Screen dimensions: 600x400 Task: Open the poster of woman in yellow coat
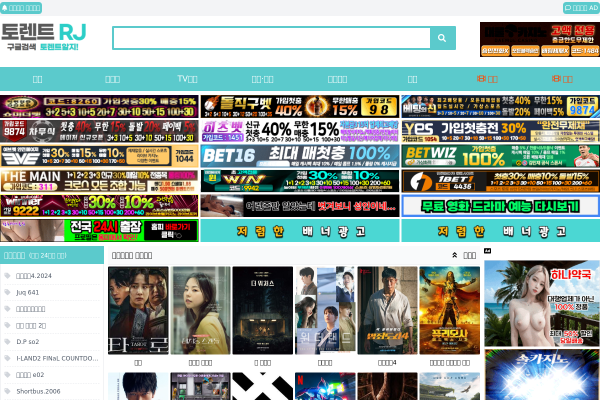[x=201, y=310]
